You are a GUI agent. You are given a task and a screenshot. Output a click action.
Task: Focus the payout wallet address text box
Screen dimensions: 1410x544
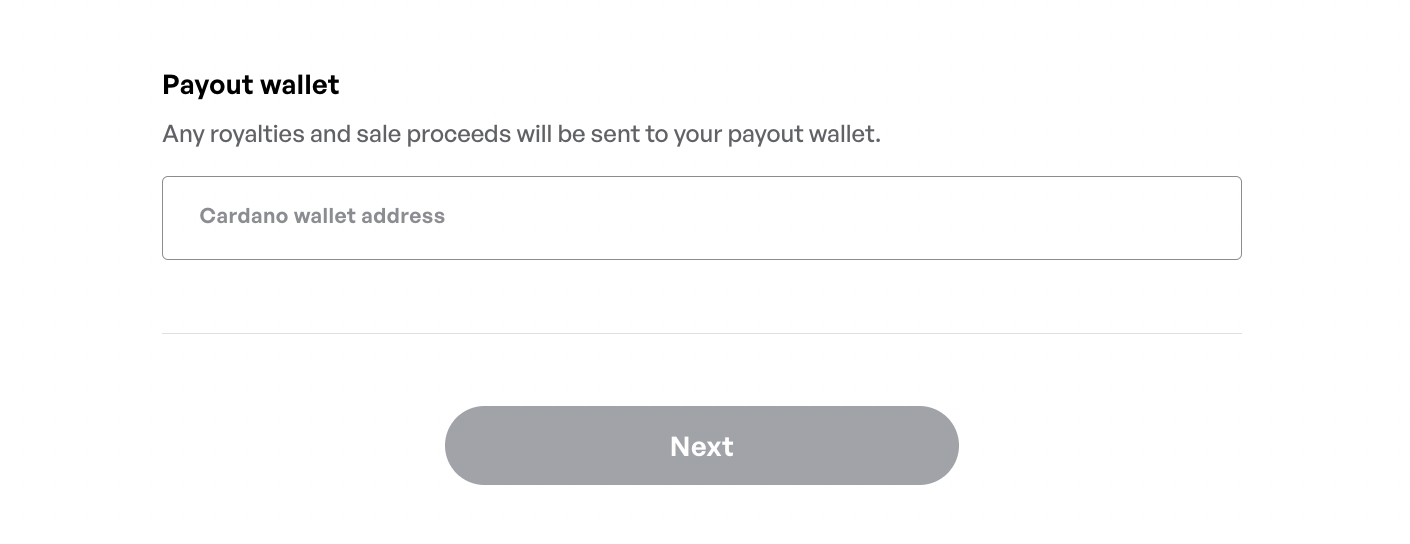(x=701, y=218)
